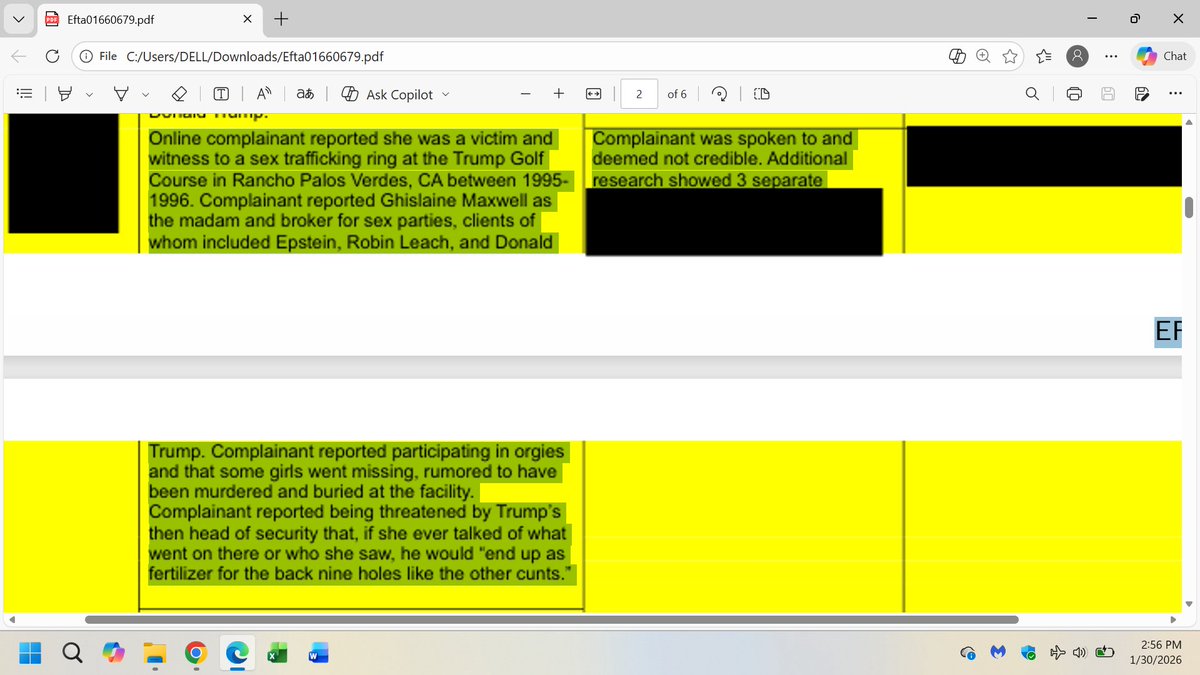Viewport: 1200px width, 675px height.
Task: Click the page number input box
Action: 638,94
